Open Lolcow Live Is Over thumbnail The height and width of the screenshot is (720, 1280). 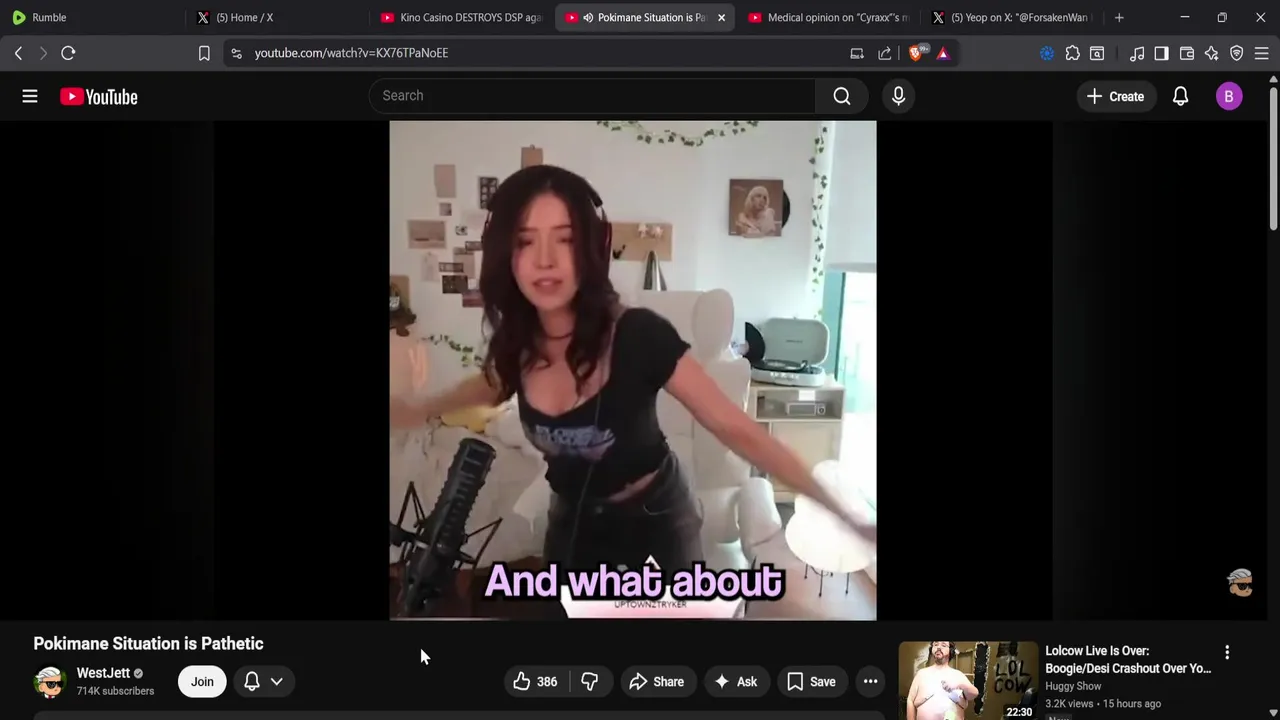click(968, 680)
